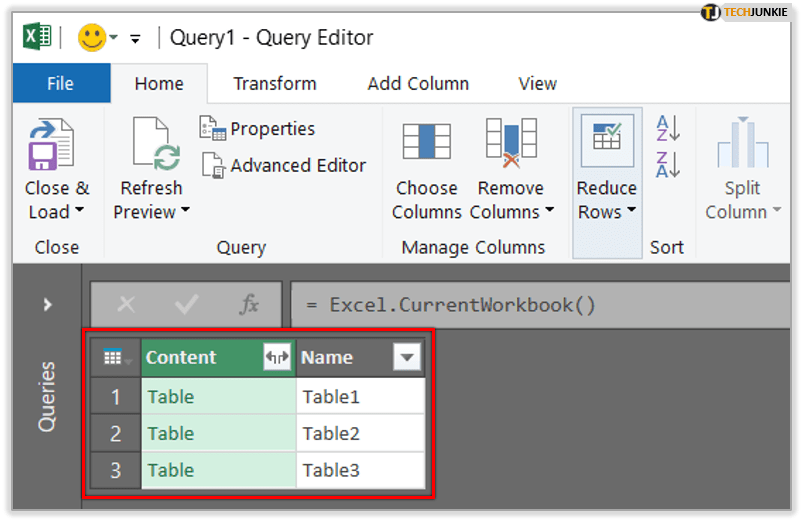Click the Choose Columns icon
Viewport: 803px width, 522px height.
tap(426, 142)
